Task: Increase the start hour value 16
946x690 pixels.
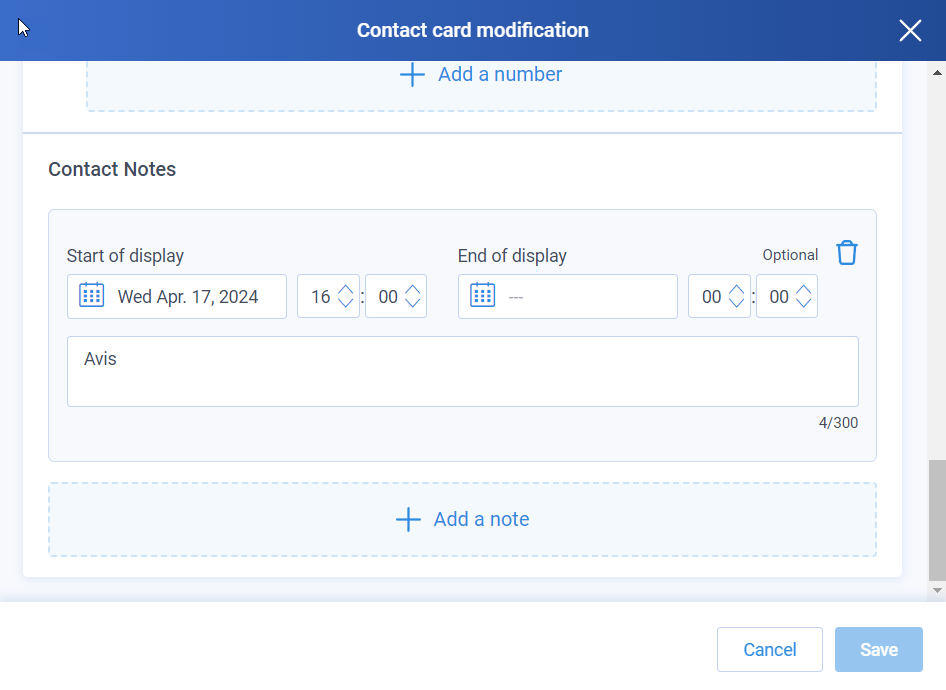Action: point(346,290)
